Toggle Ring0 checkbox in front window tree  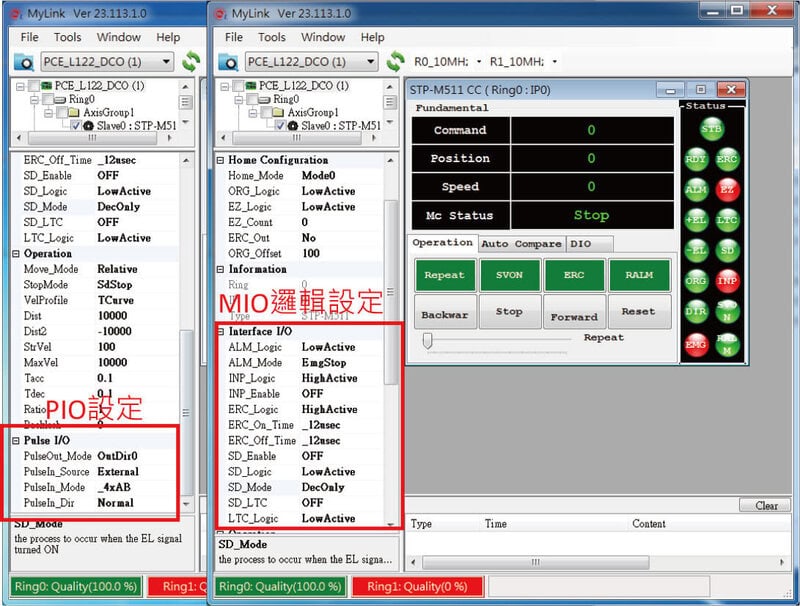pyautogui.click(x=252, y=98)
